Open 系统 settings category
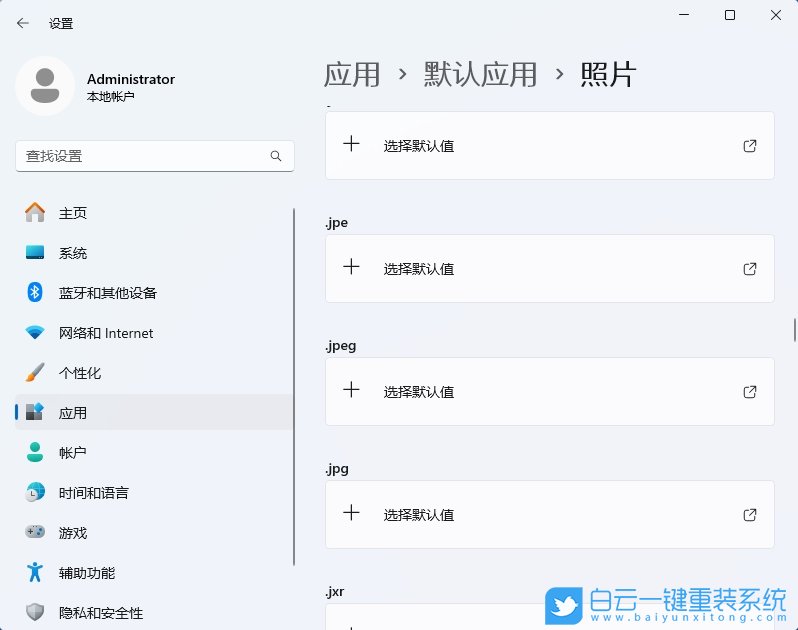The image size is (798, 630). pos(154,253)
